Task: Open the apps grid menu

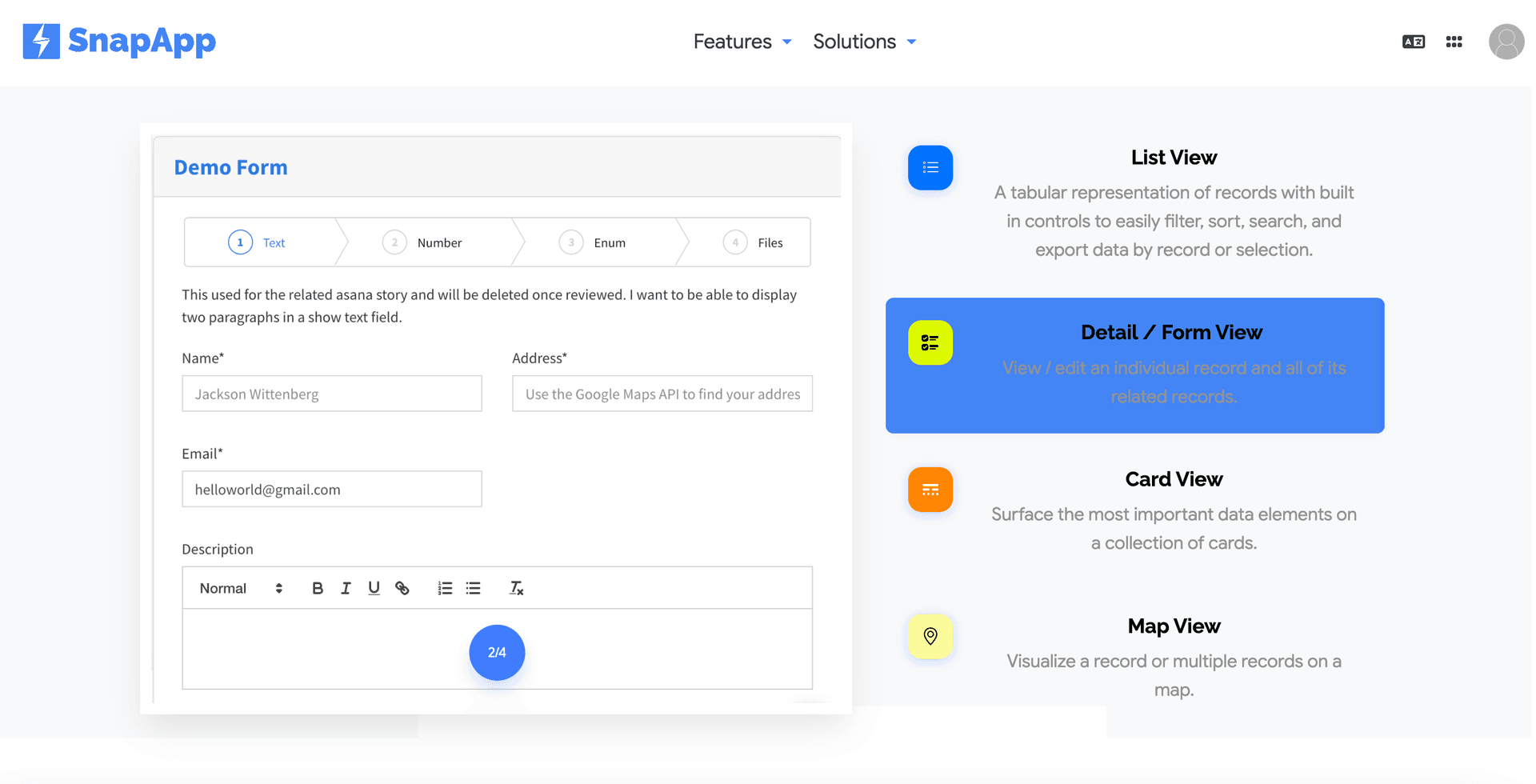Action: [x=1454, y=42]
